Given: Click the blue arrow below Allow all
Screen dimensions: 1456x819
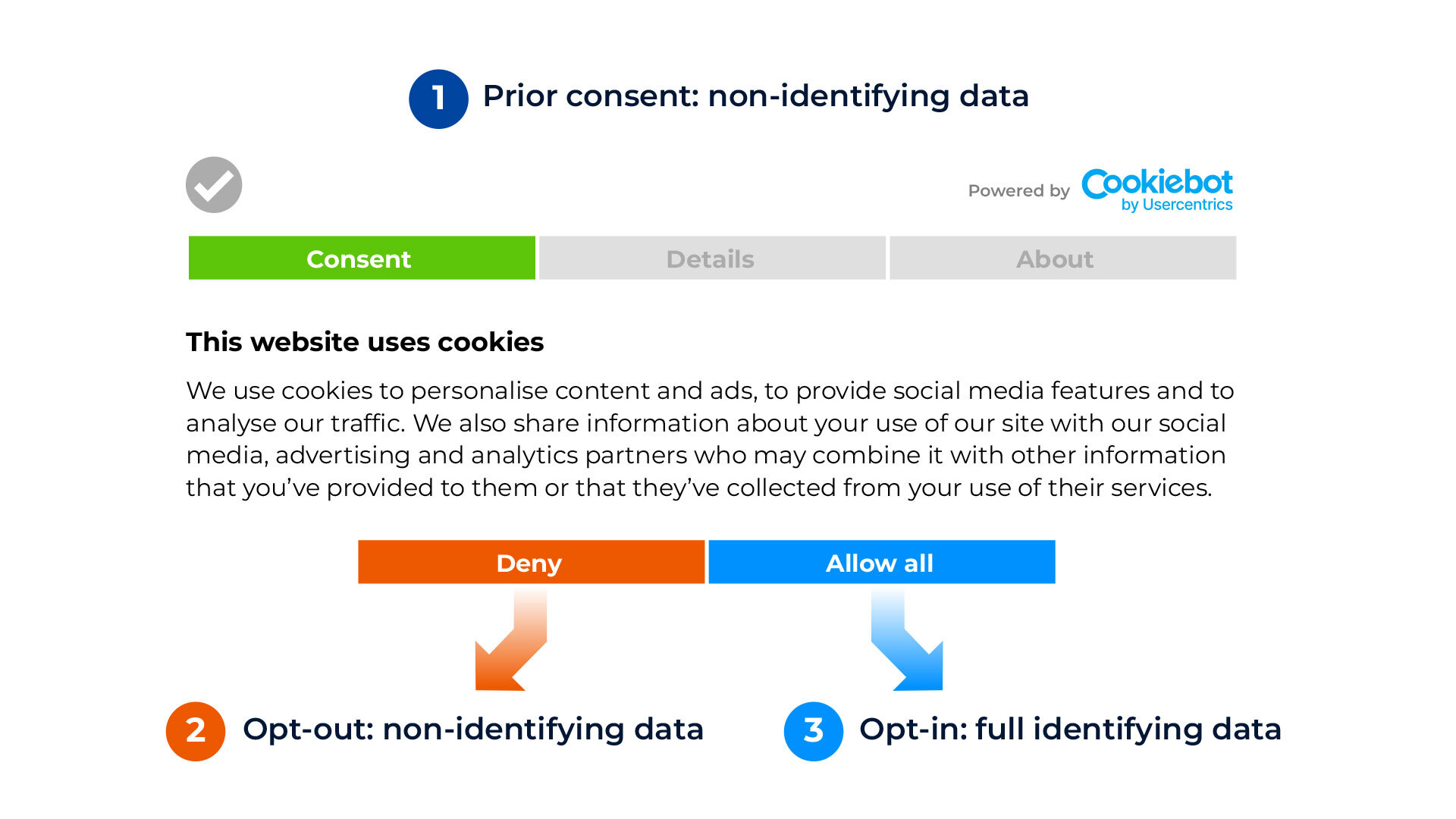Looking at the screenshot, I should [907, 641].
